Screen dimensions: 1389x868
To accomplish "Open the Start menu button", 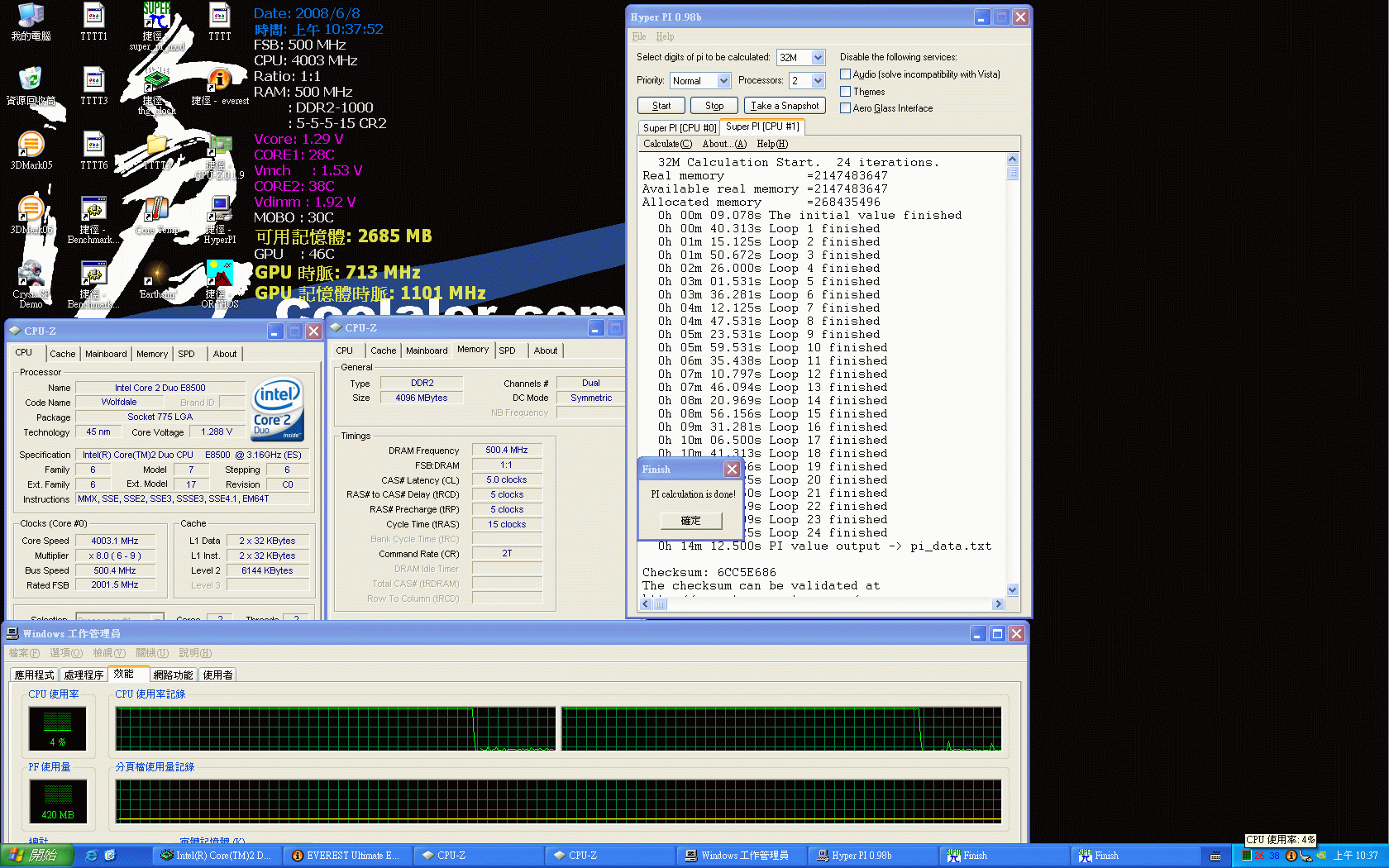I will [x=37, y=856].
